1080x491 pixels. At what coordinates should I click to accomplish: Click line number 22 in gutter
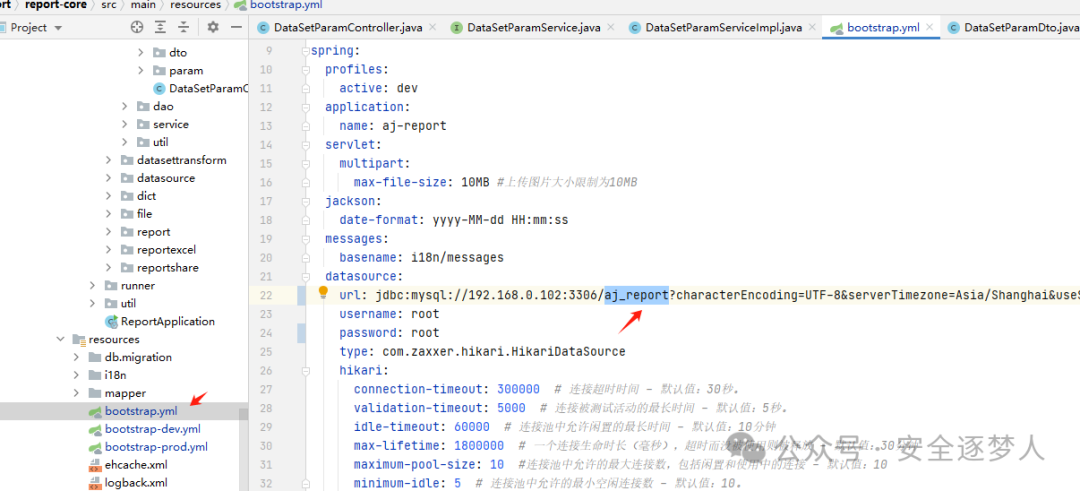pyautogui.click(x=266, y=295)
